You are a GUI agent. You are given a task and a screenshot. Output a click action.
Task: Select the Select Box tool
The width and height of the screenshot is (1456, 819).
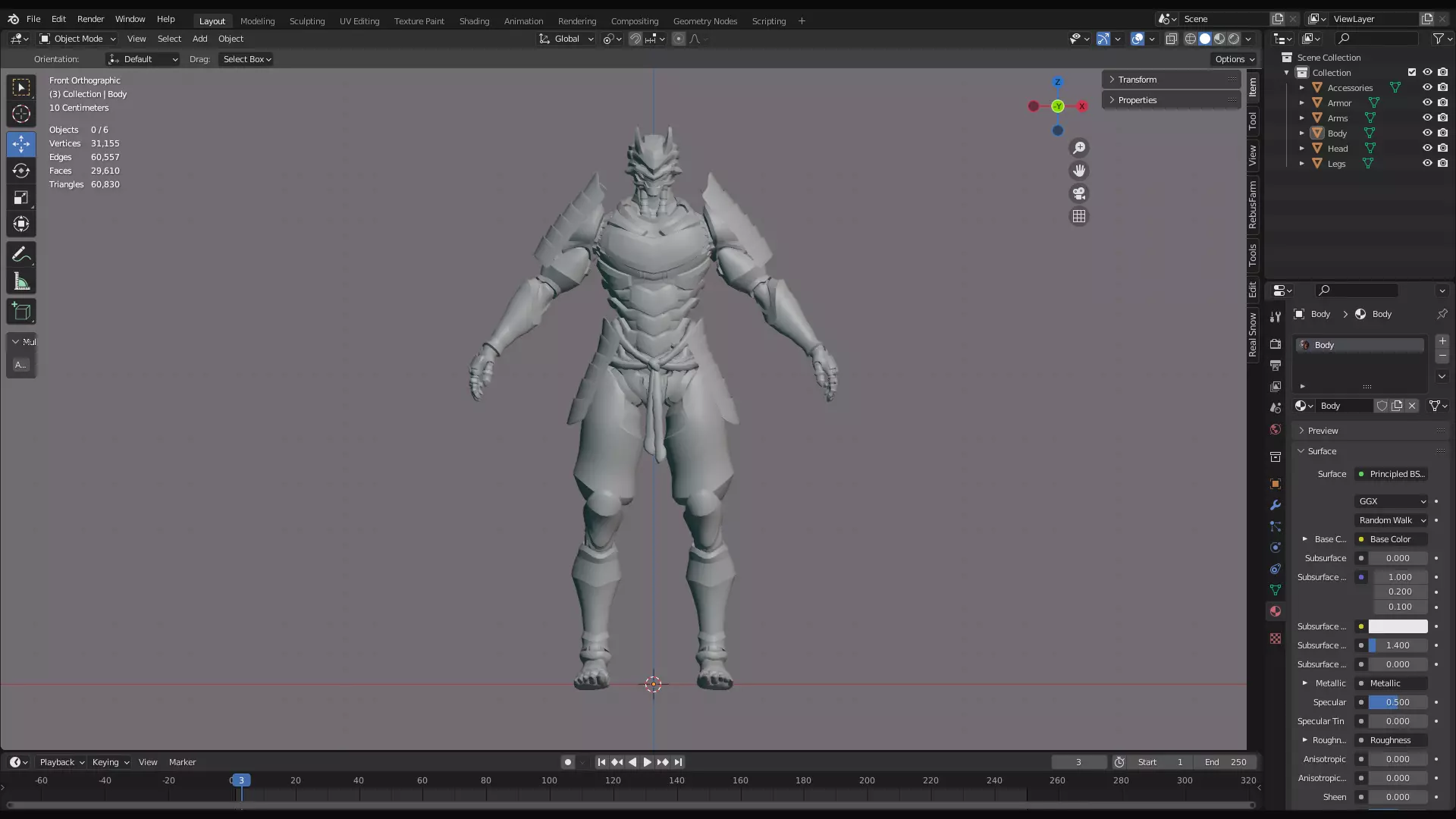click(x=21, y=87)
